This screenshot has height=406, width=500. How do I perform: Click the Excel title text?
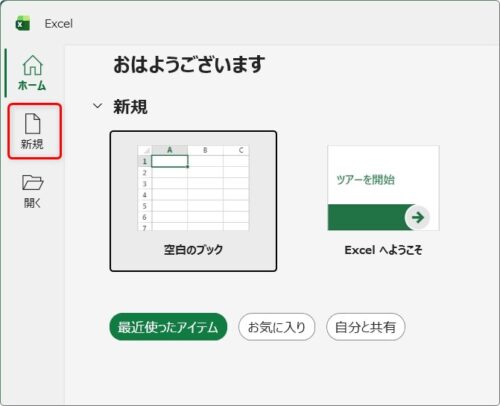coord(59,24)
